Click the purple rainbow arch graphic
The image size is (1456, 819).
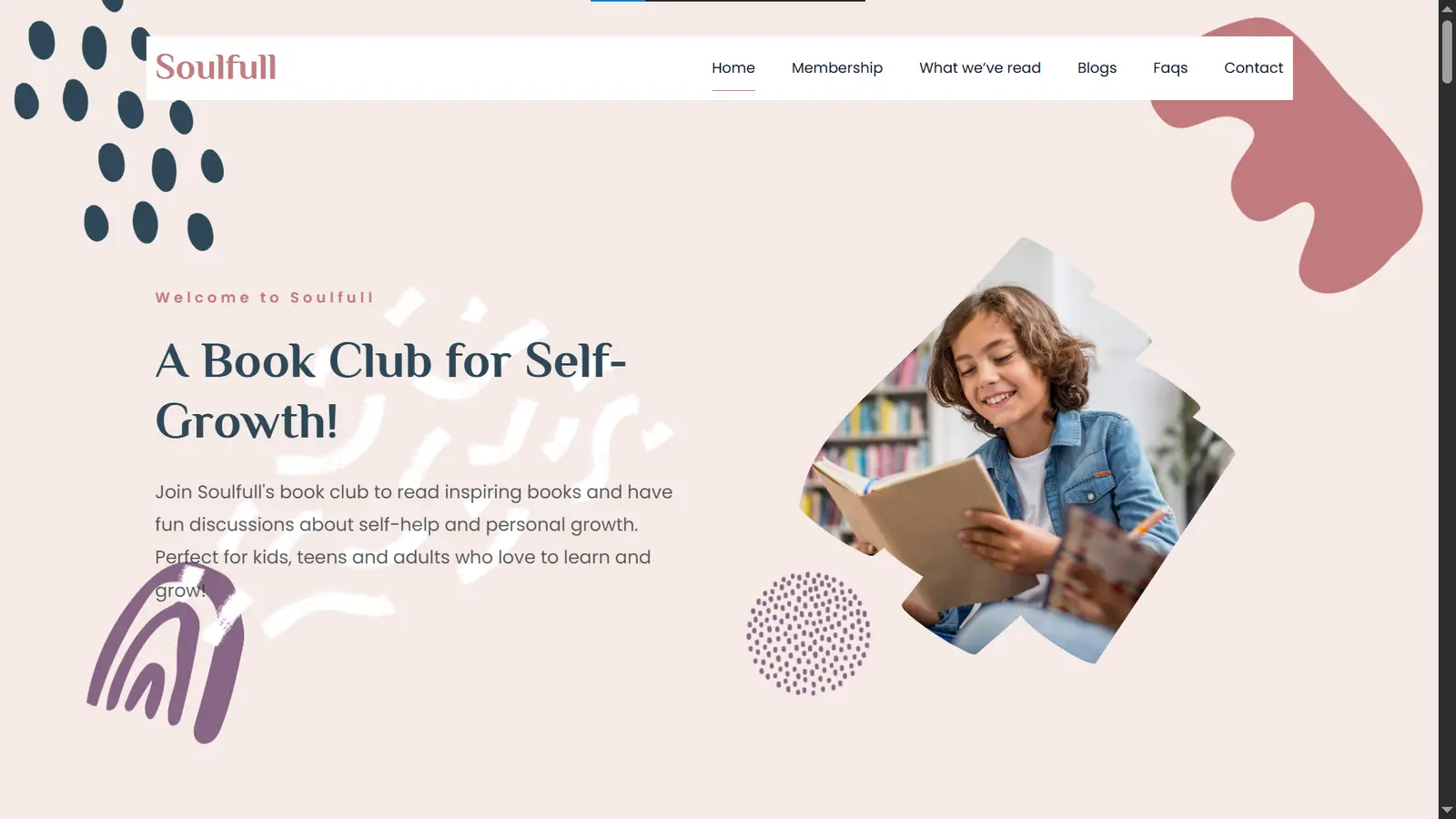(x=167, y=653)
